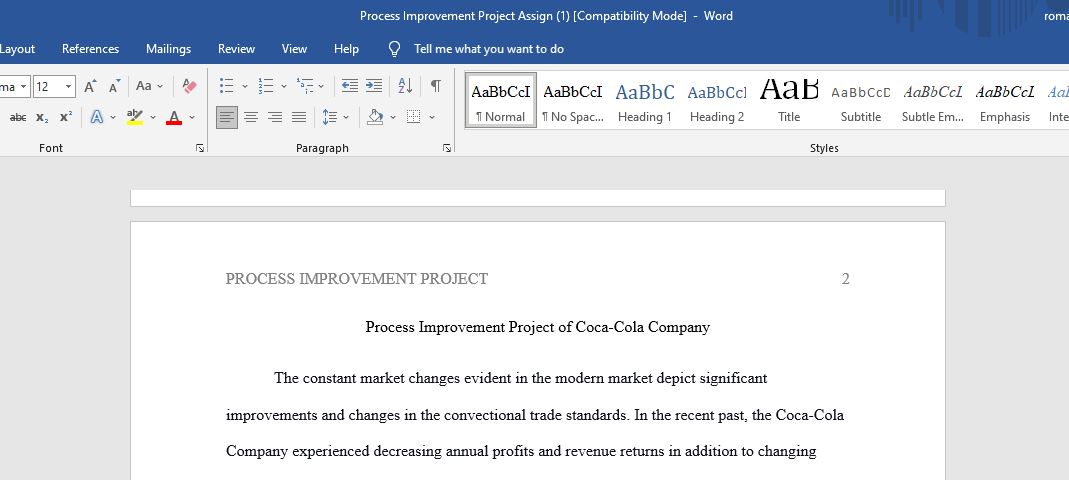Apply numbered list formatting
Screen dimensions: 1069x480
click(265, 86)
